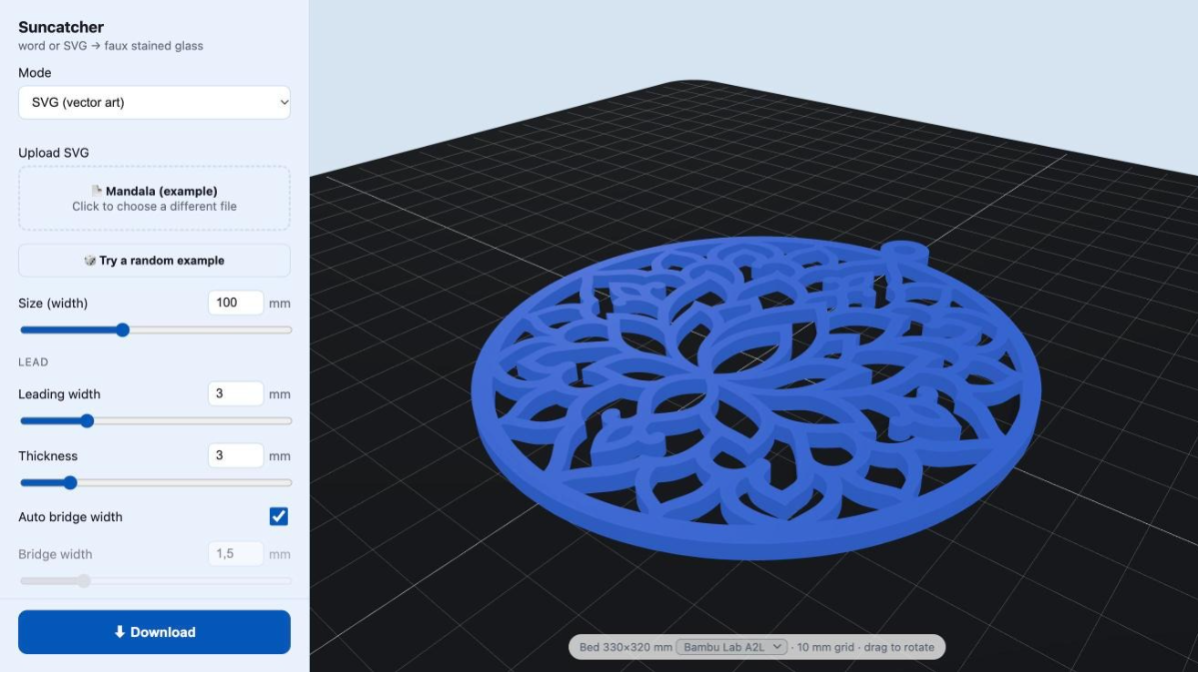The width and height of the screenshot is (1198, 674).
Task: Click the Leading width slider handle
Action: click(87, 421)
